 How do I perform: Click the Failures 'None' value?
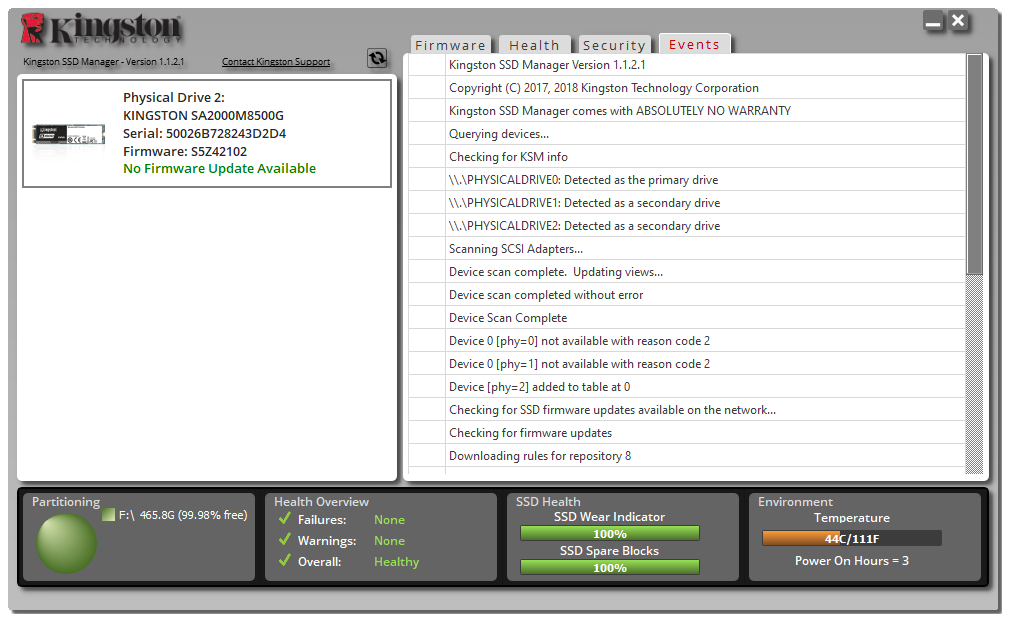point(389,520)
